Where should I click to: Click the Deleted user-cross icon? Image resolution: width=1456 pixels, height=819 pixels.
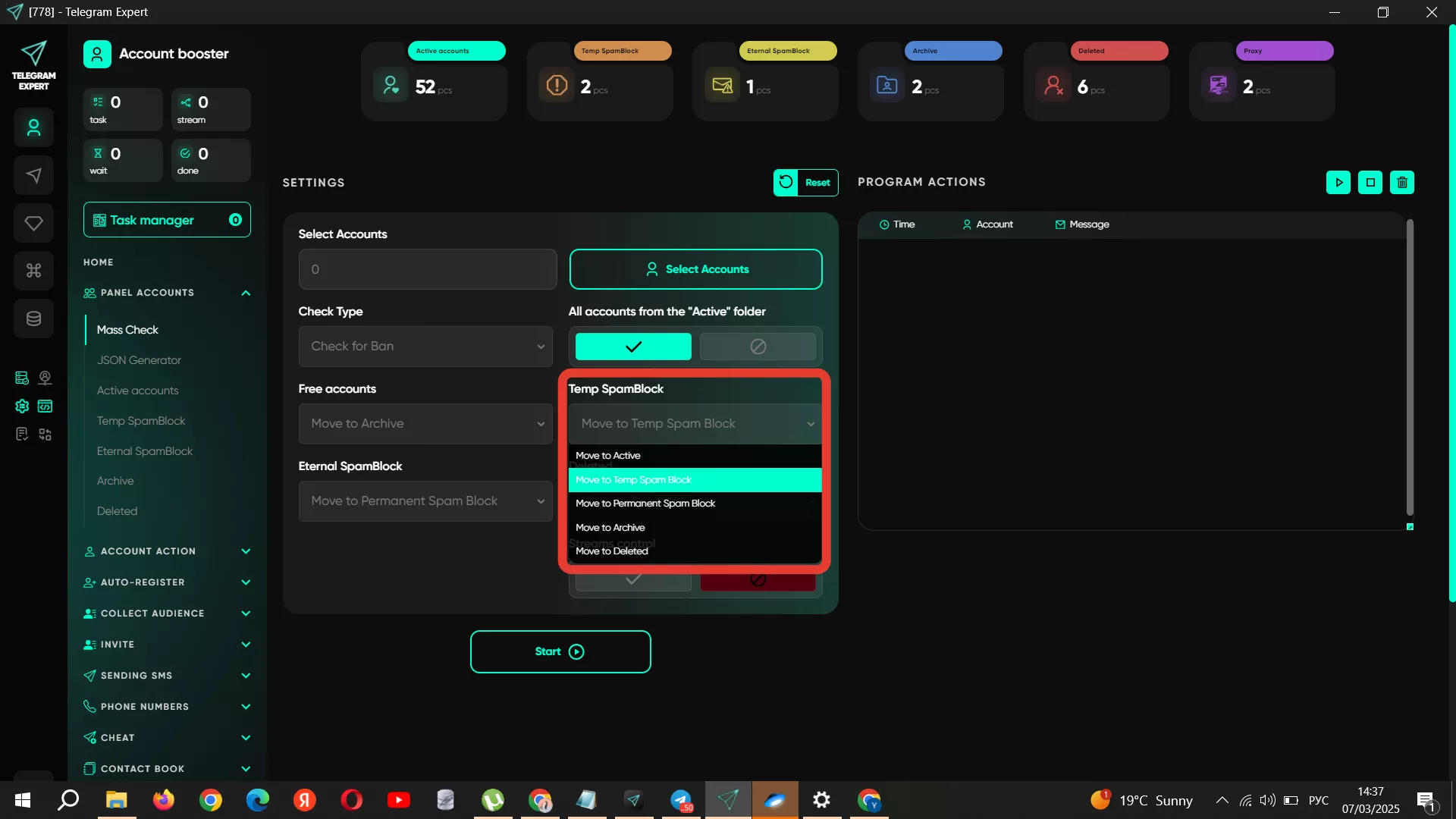[x=1053, y=85]
